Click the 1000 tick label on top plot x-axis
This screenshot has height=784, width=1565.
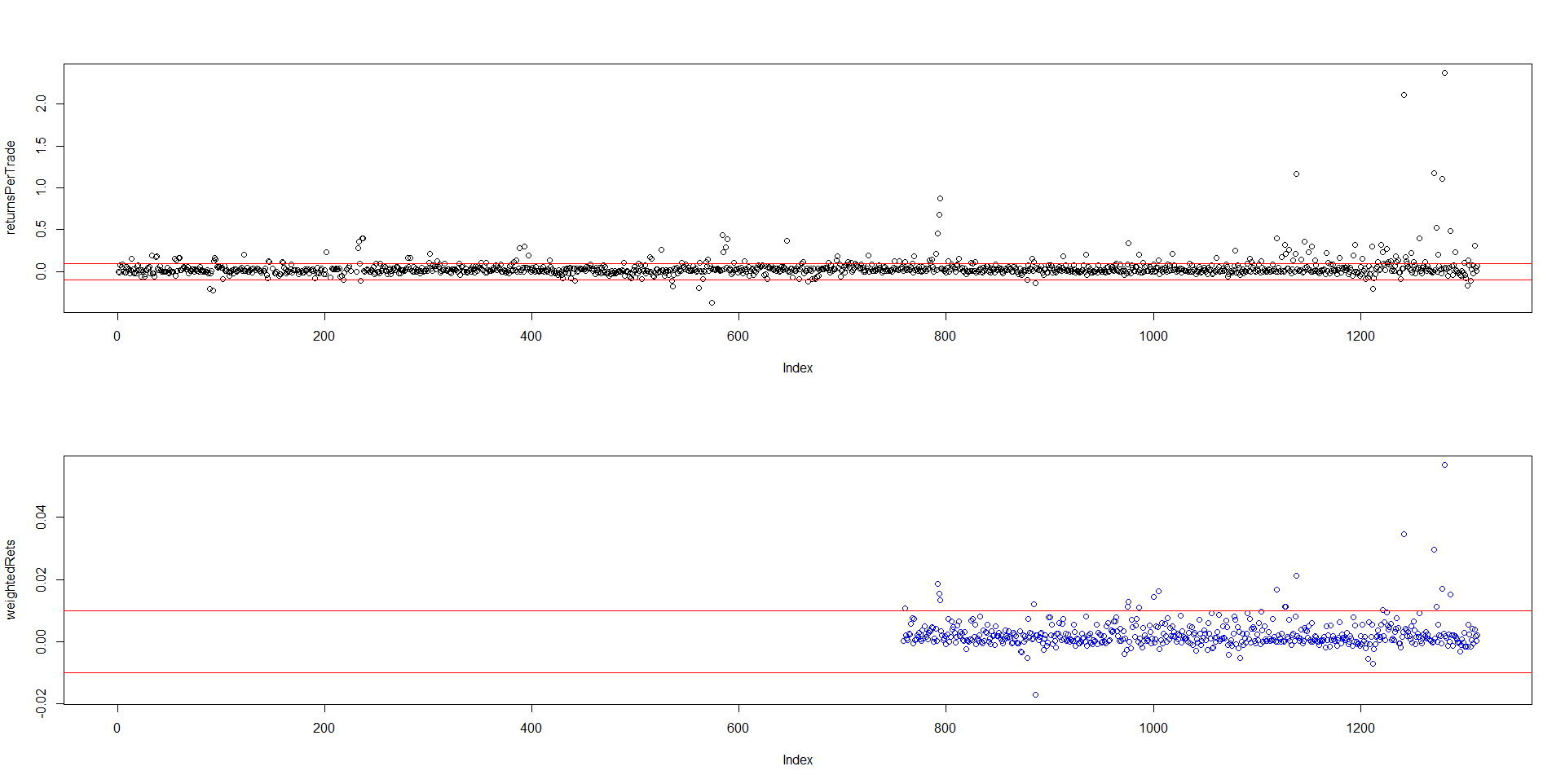tap(1153, 337)
